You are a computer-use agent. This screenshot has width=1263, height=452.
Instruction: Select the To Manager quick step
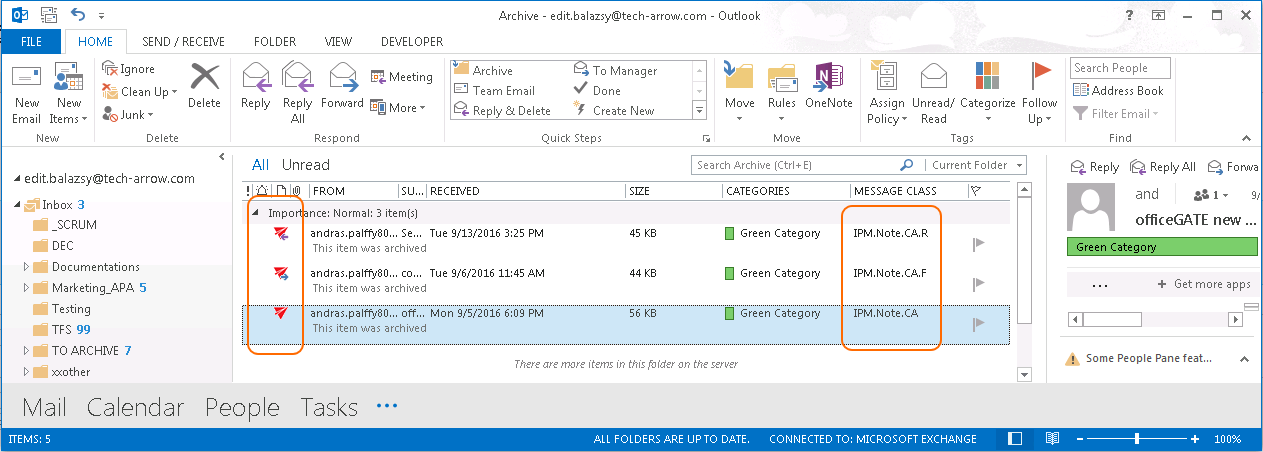pyautogui.click(x=616, y=70)
